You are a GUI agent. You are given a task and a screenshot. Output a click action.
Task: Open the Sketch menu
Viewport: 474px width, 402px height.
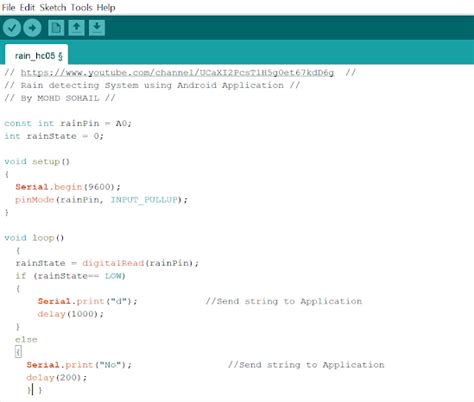[x=53, y=7]
